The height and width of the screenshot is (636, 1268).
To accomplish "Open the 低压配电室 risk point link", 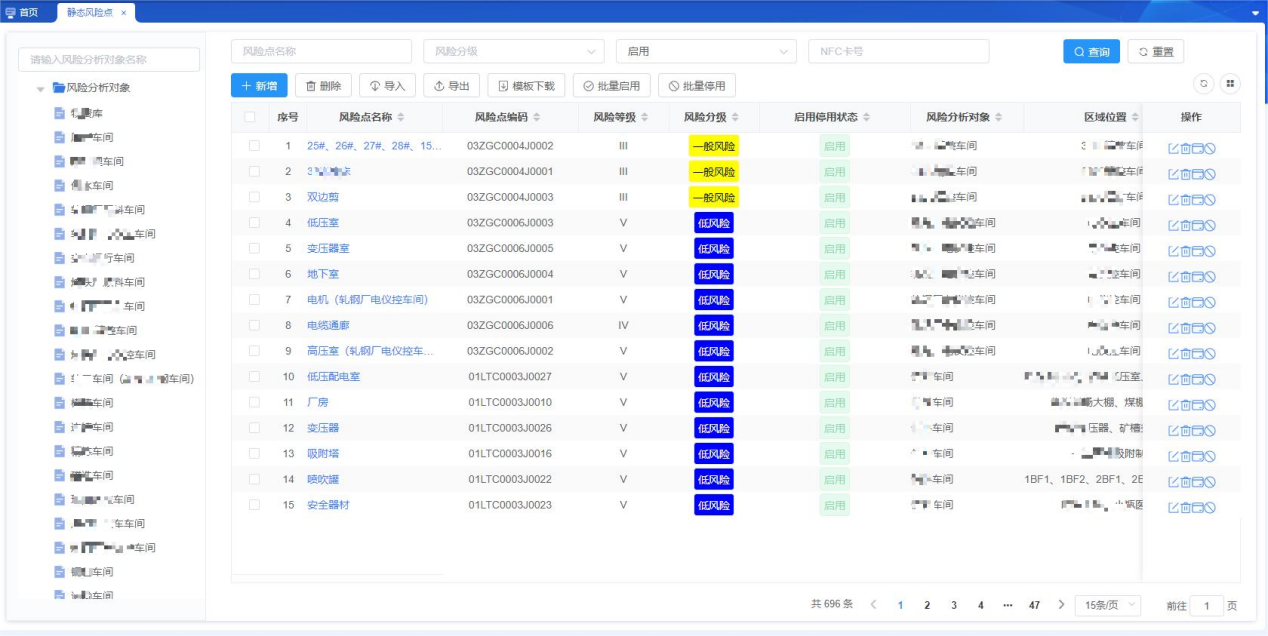I will click(x=333, y=377).
